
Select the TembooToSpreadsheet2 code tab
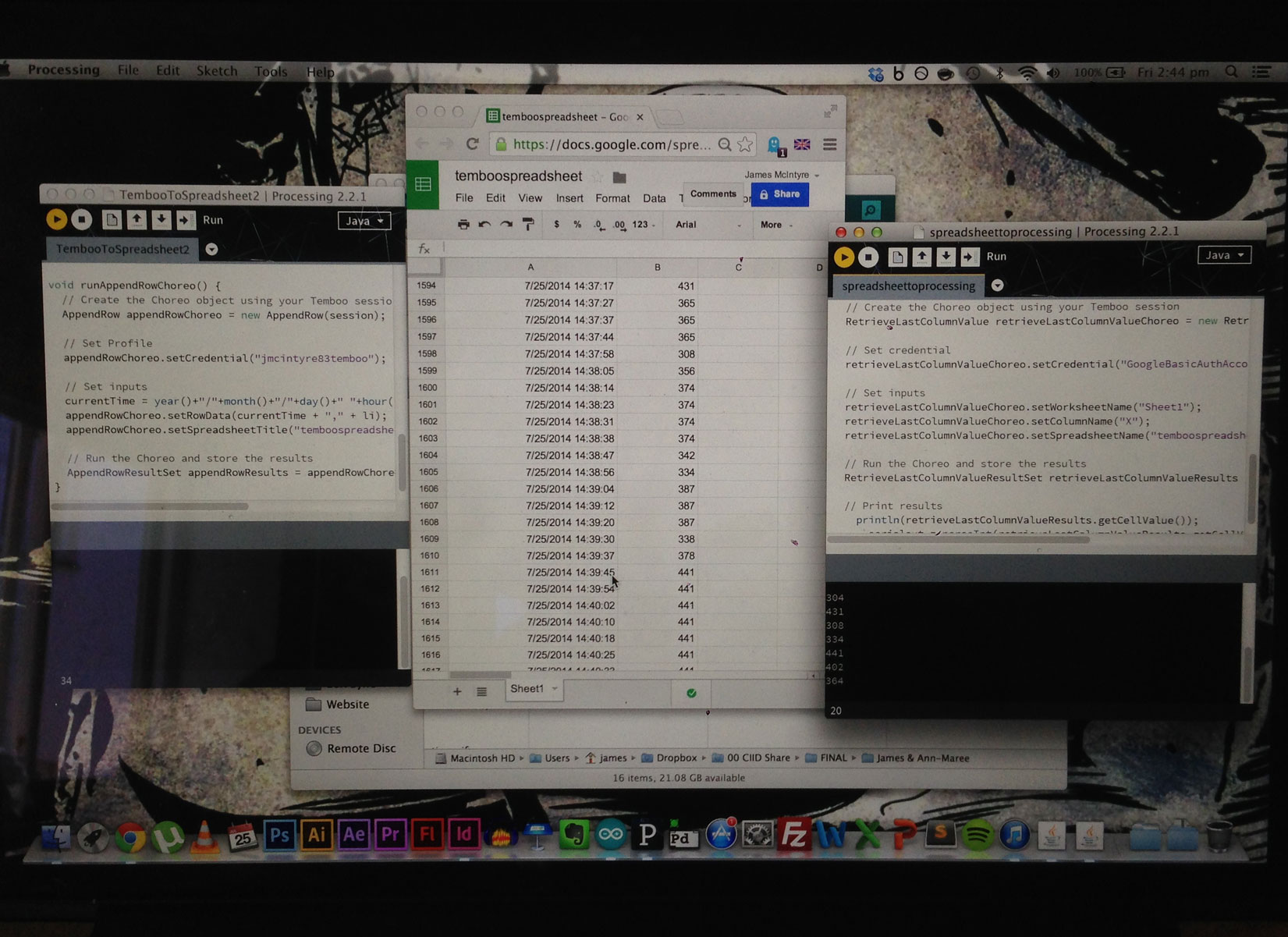click(122, 249)
